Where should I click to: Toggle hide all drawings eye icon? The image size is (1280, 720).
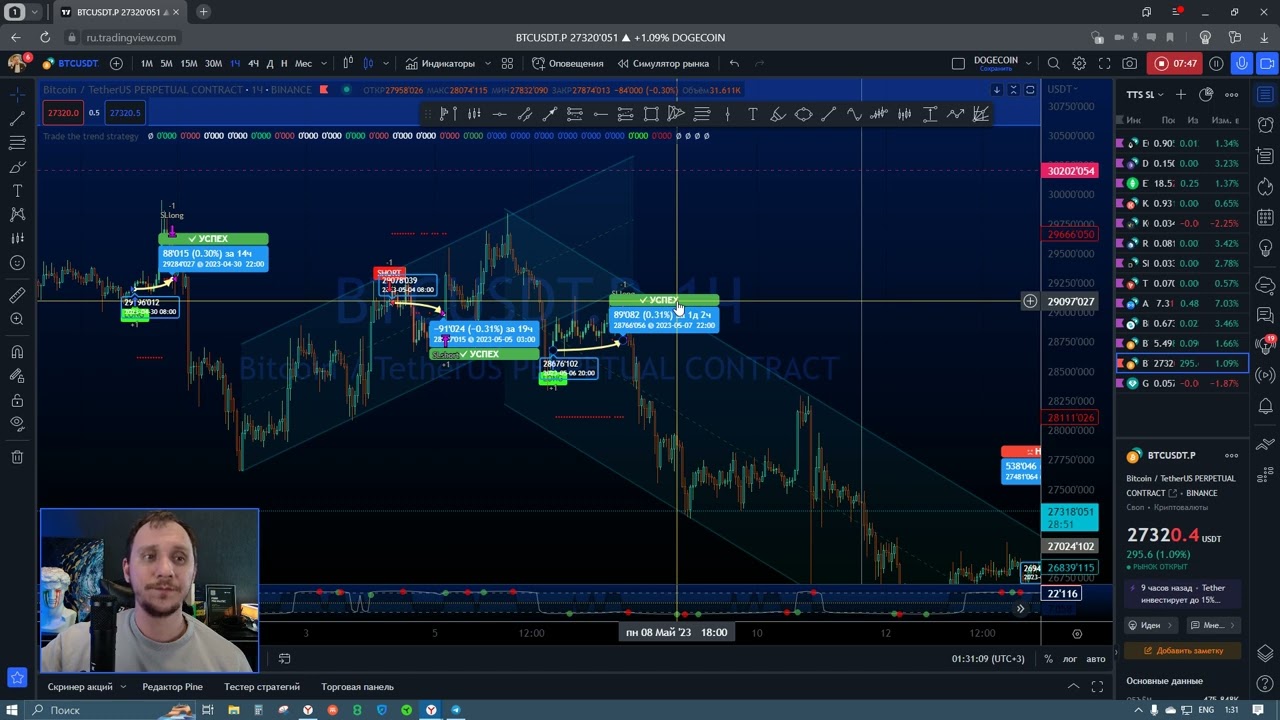point(17,423)
